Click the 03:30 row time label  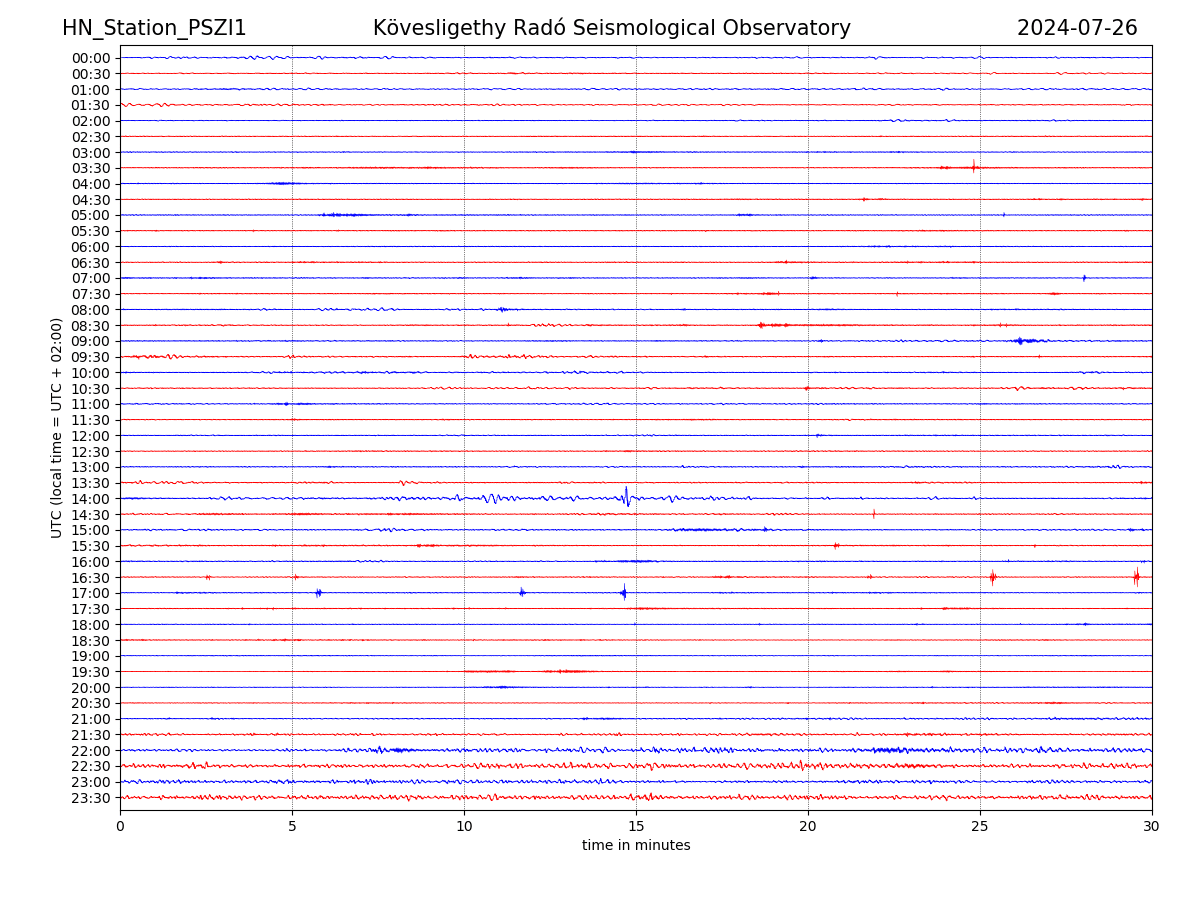[x=91, y=168]
